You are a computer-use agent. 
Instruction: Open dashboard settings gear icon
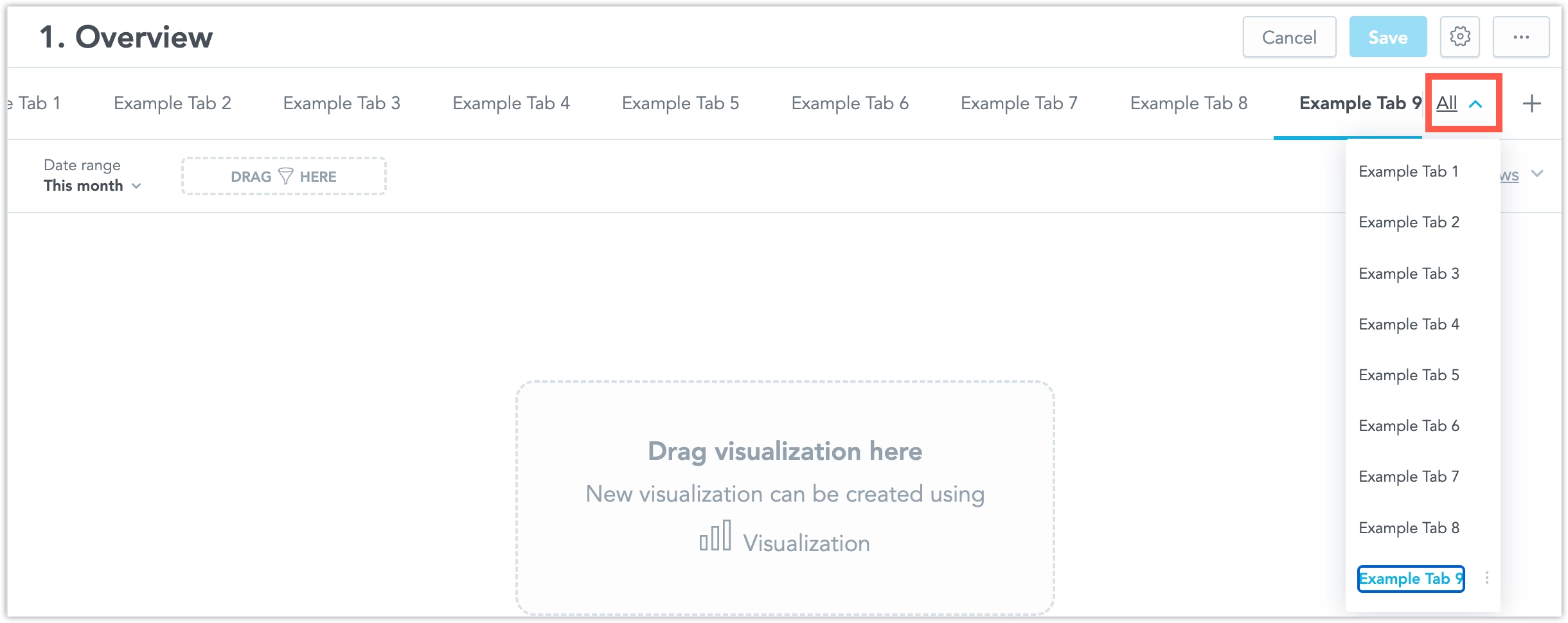[1459, 37]
